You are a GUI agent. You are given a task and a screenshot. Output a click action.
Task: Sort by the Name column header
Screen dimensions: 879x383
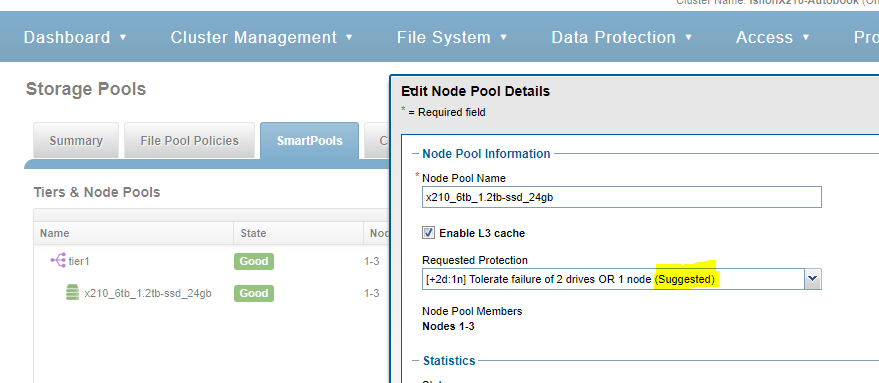click(x=133, y=233)
